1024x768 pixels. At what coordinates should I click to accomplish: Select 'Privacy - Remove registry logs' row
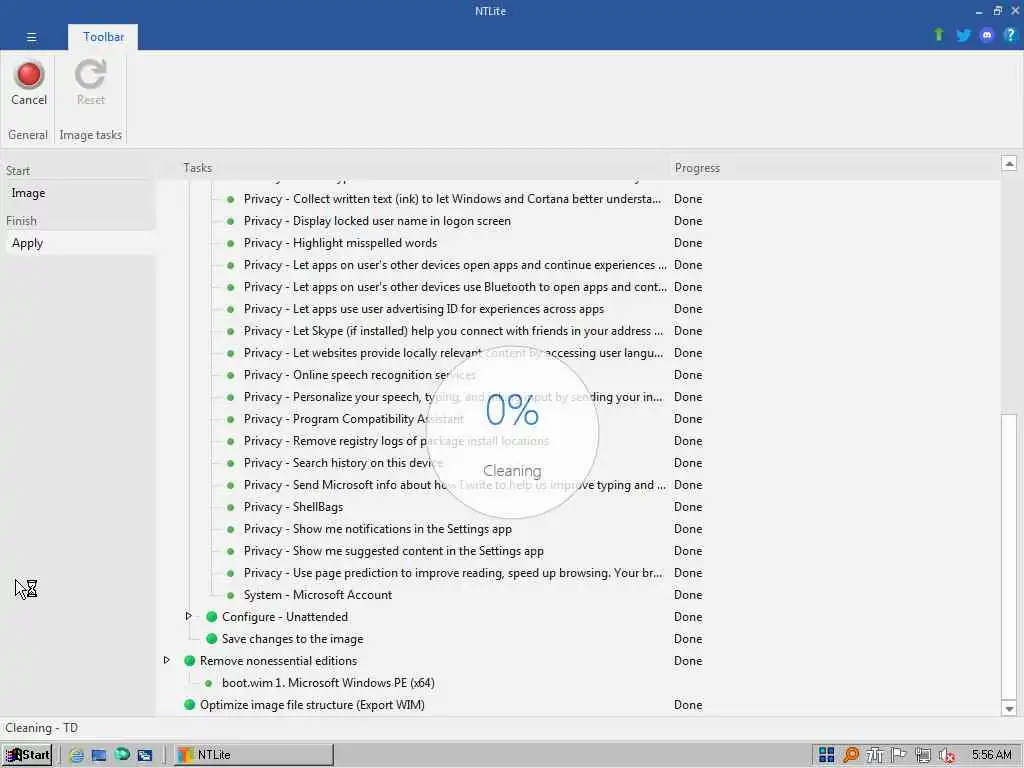point(396,441)
